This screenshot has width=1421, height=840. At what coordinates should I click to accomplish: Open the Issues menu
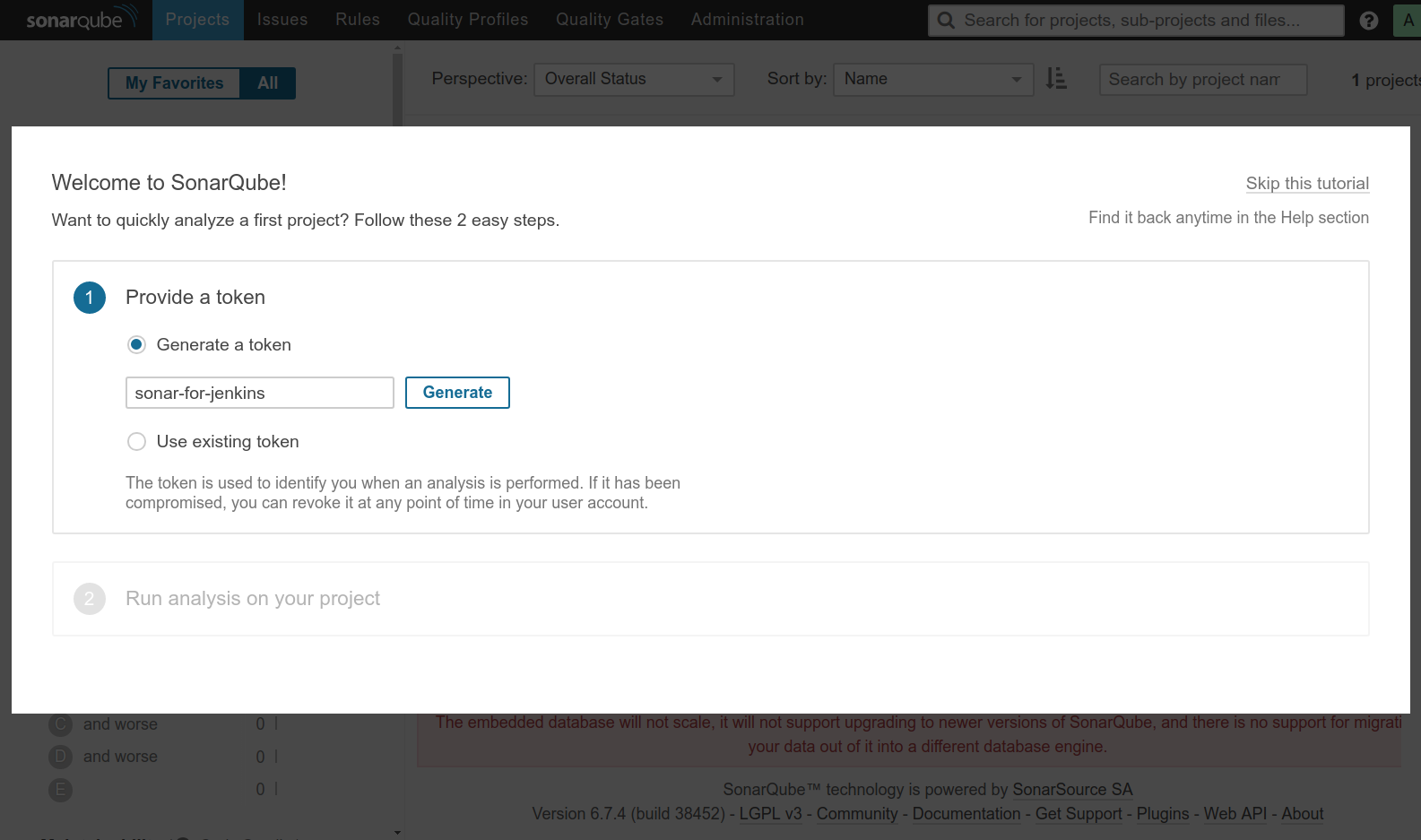[x=282, y=20]
